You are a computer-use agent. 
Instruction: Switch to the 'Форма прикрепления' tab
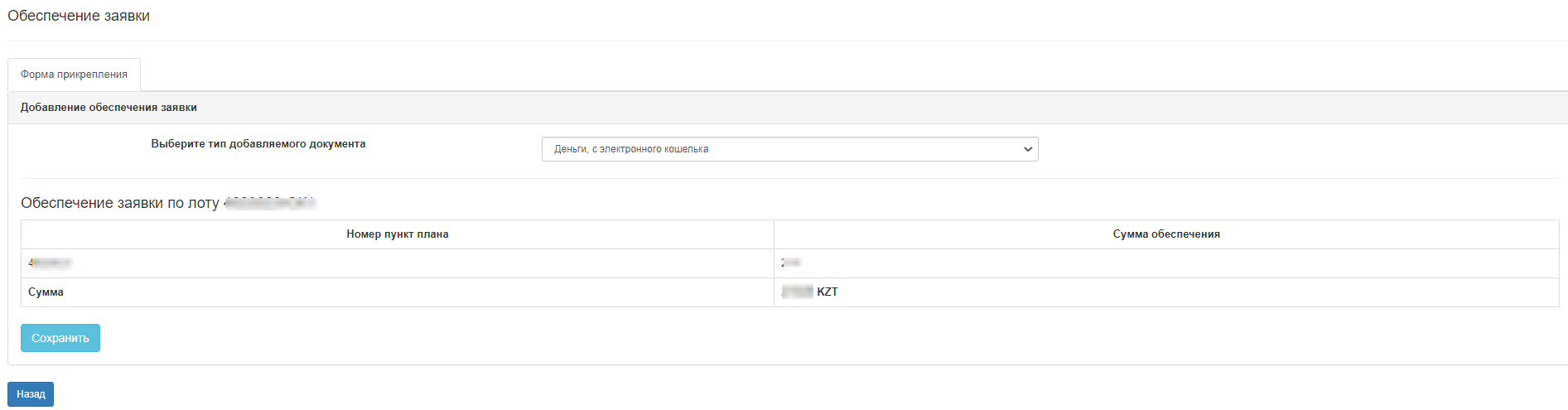click(74, 75)
